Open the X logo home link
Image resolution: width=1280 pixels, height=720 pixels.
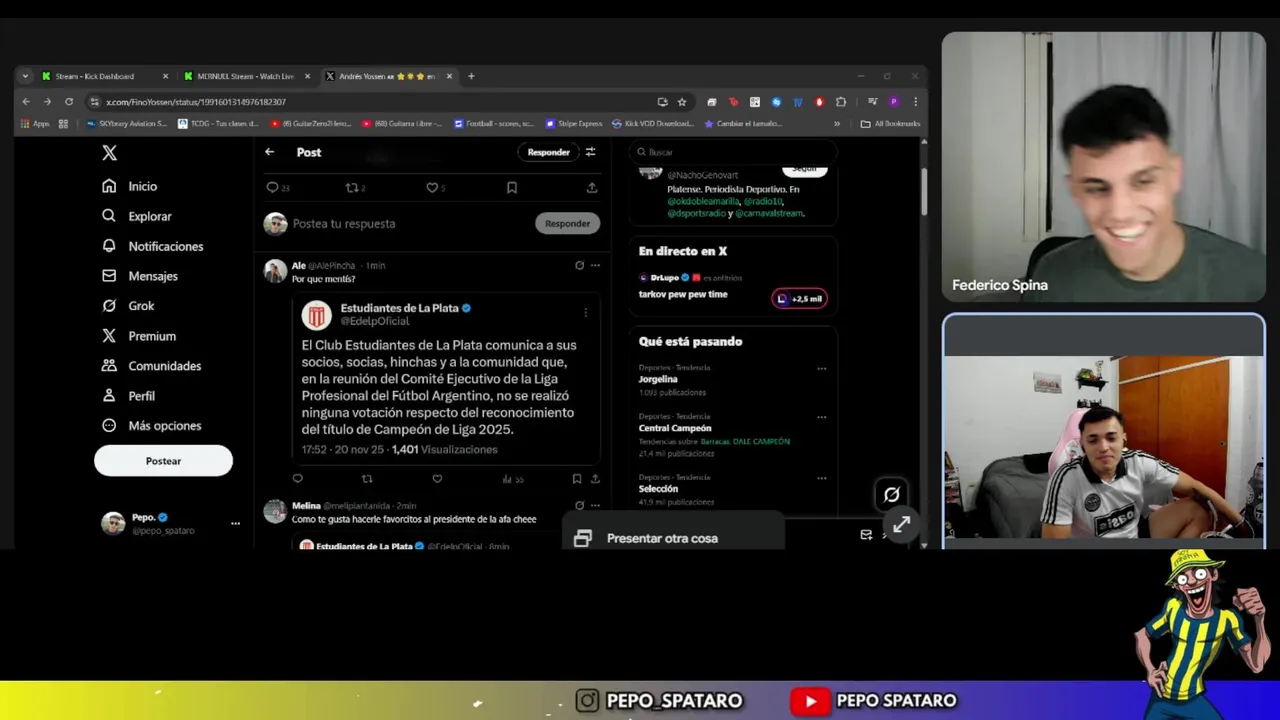click(110, 153)
